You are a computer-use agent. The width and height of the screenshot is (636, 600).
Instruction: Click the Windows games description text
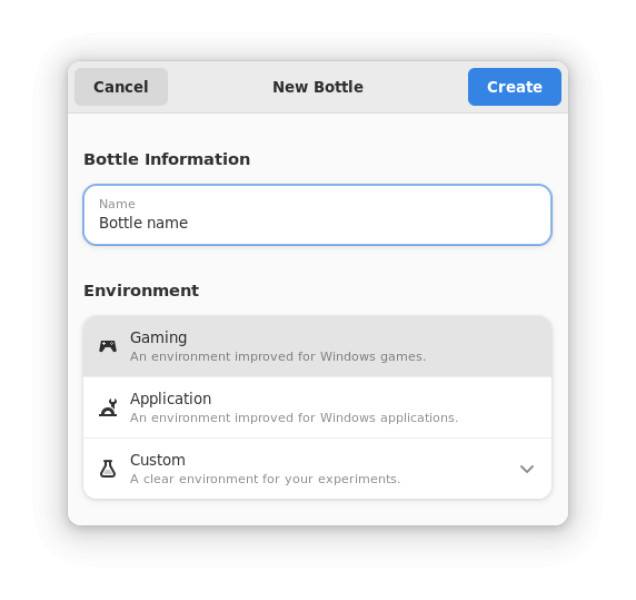click(x=277, y=357)
